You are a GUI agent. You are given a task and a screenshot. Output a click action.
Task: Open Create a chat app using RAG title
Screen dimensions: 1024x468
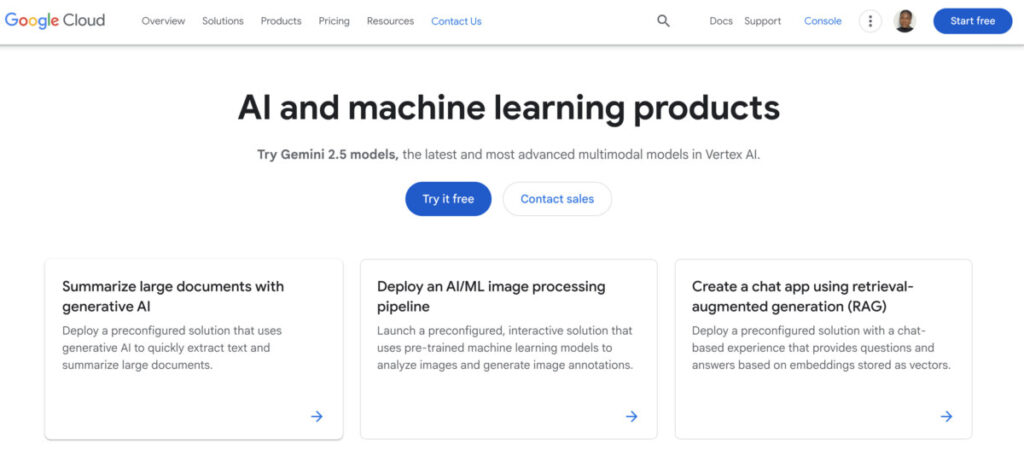pyautogui.click(x=803, y=296)
